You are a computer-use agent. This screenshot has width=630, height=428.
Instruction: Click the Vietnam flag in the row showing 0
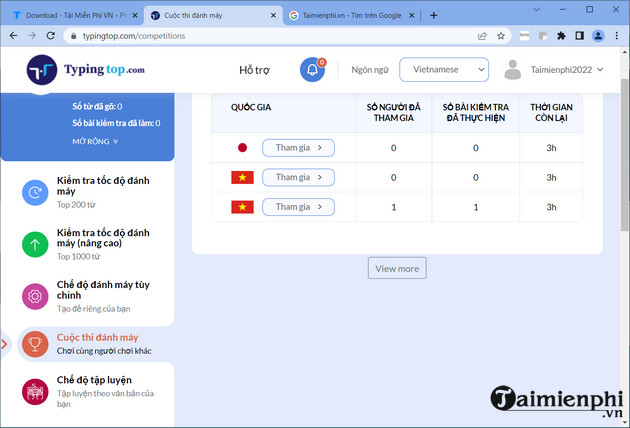click(x=242, y=177)
